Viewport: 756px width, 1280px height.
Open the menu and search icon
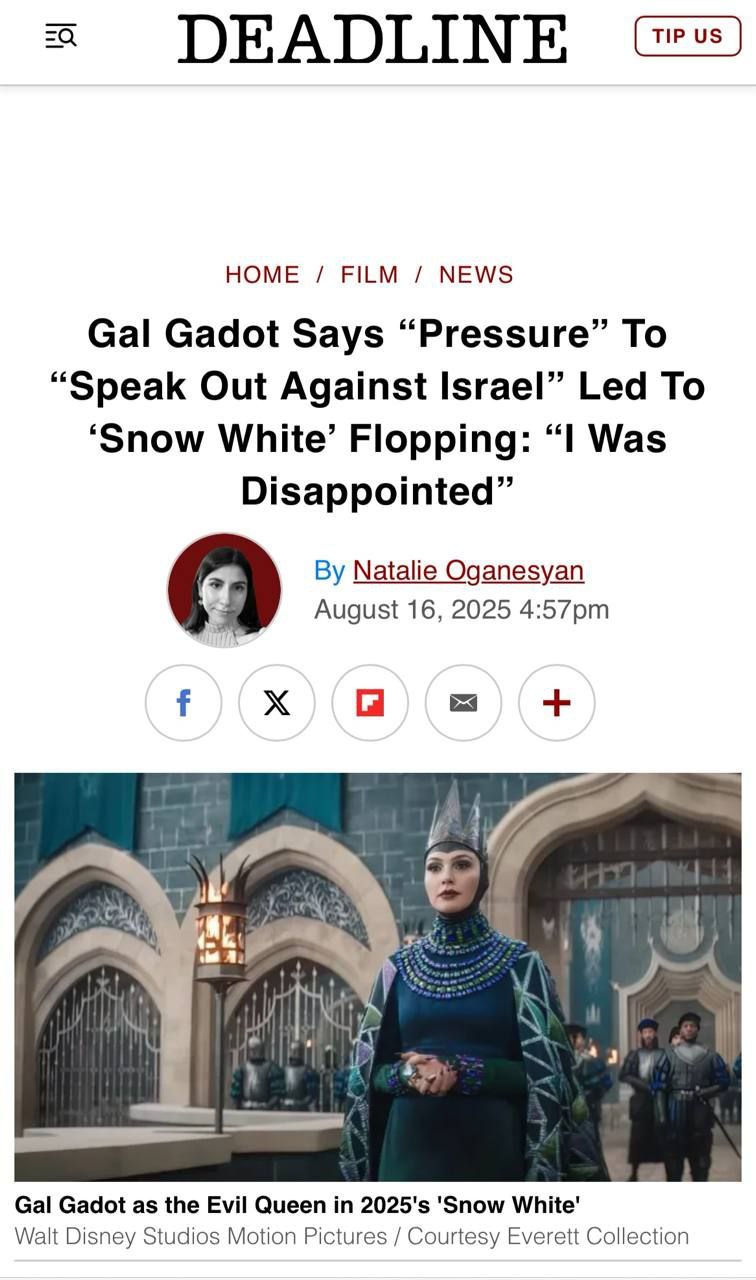tap(61, 37)
